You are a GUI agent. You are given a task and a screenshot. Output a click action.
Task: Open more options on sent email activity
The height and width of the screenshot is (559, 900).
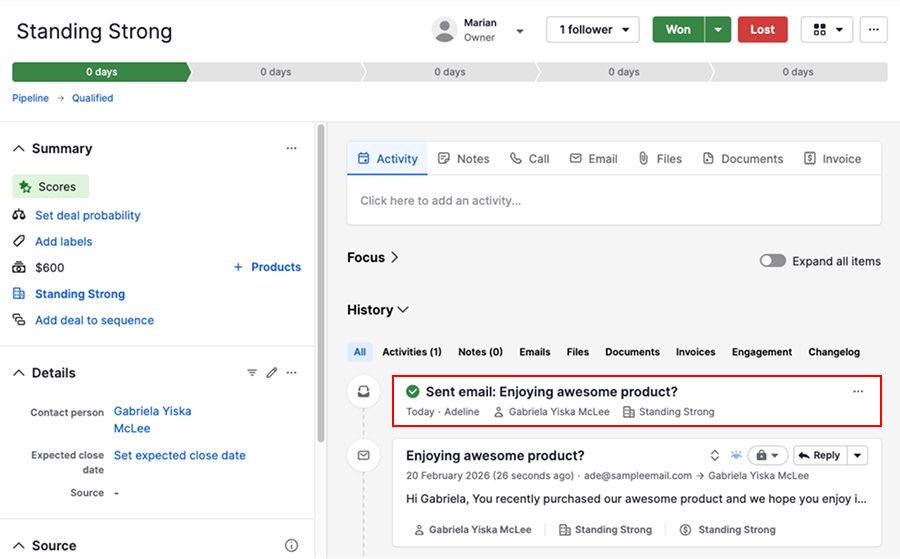[x=857, y=392]
